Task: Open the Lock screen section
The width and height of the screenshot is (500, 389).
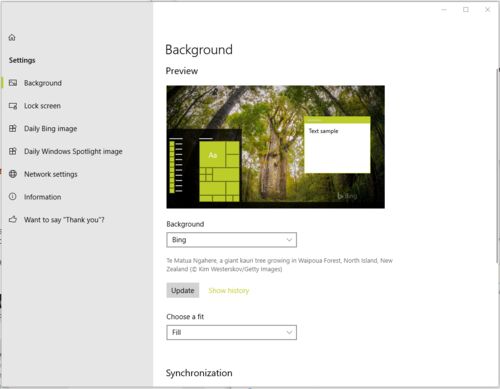Action: 42,106
